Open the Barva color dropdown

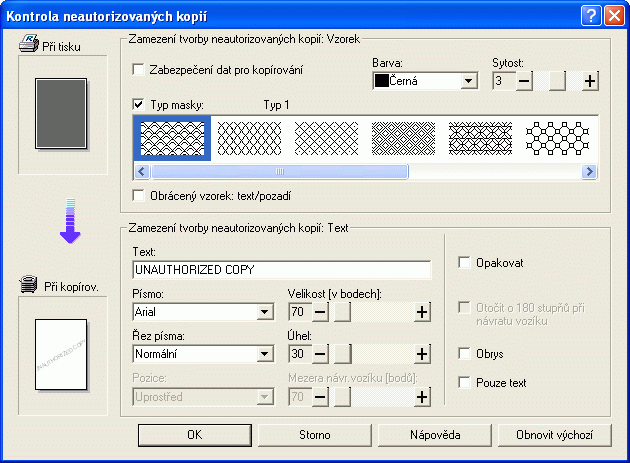pyautogui.click(x=468, y=81)
